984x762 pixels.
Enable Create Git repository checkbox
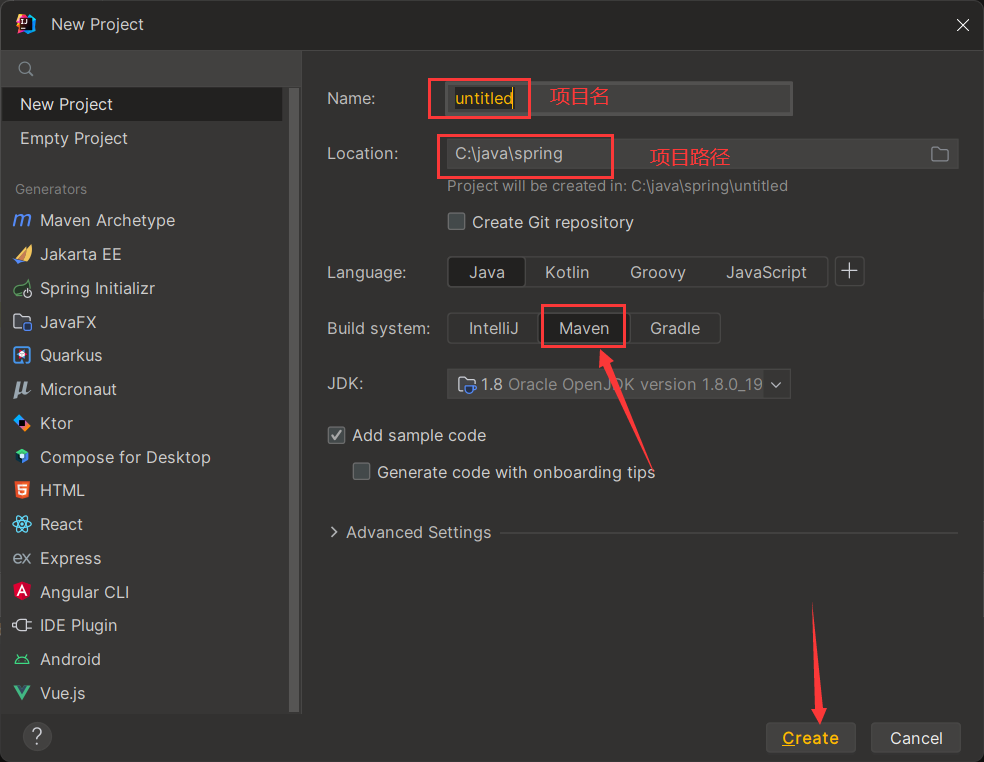(456, 222)
